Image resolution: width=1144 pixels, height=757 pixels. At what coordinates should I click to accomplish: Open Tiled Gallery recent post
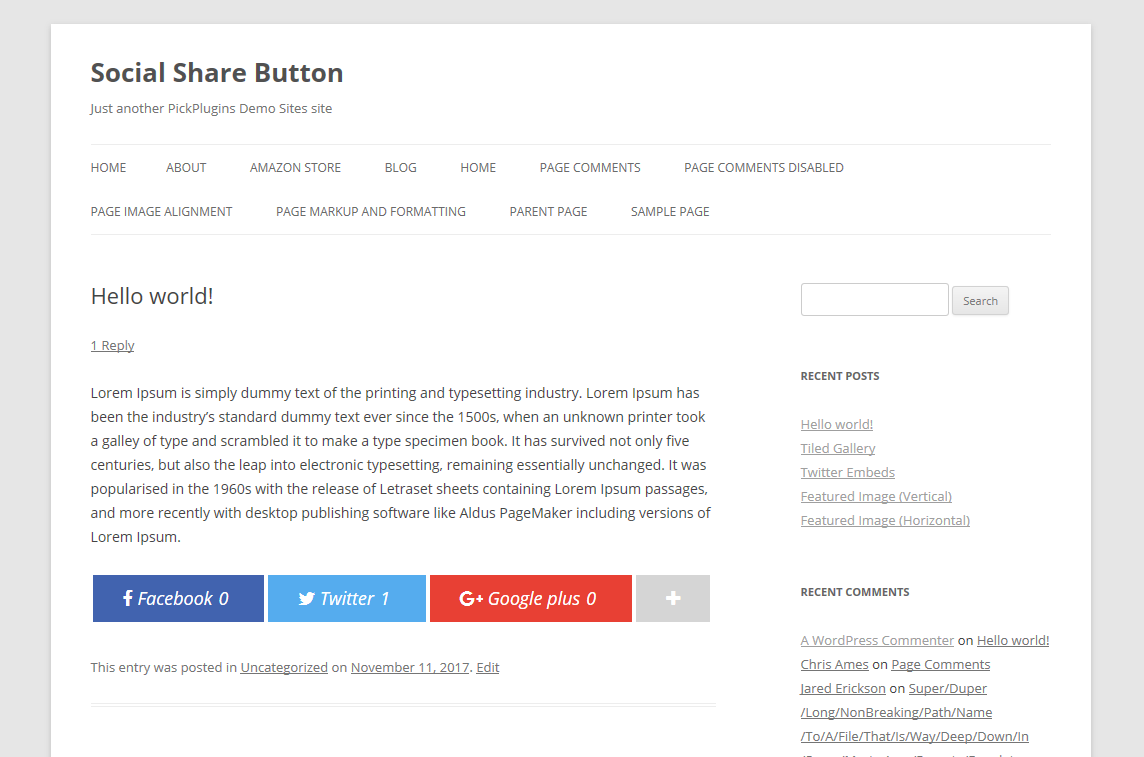(838, 449)
